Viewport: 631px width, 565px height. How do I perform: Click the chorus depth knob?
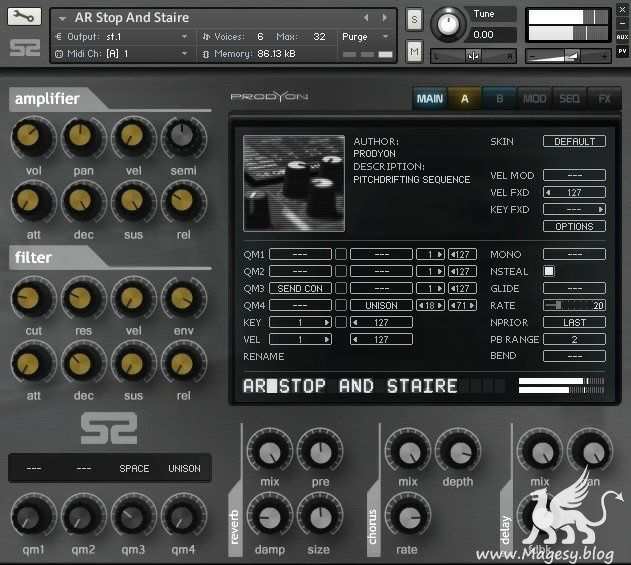click(x=458, y=451)
